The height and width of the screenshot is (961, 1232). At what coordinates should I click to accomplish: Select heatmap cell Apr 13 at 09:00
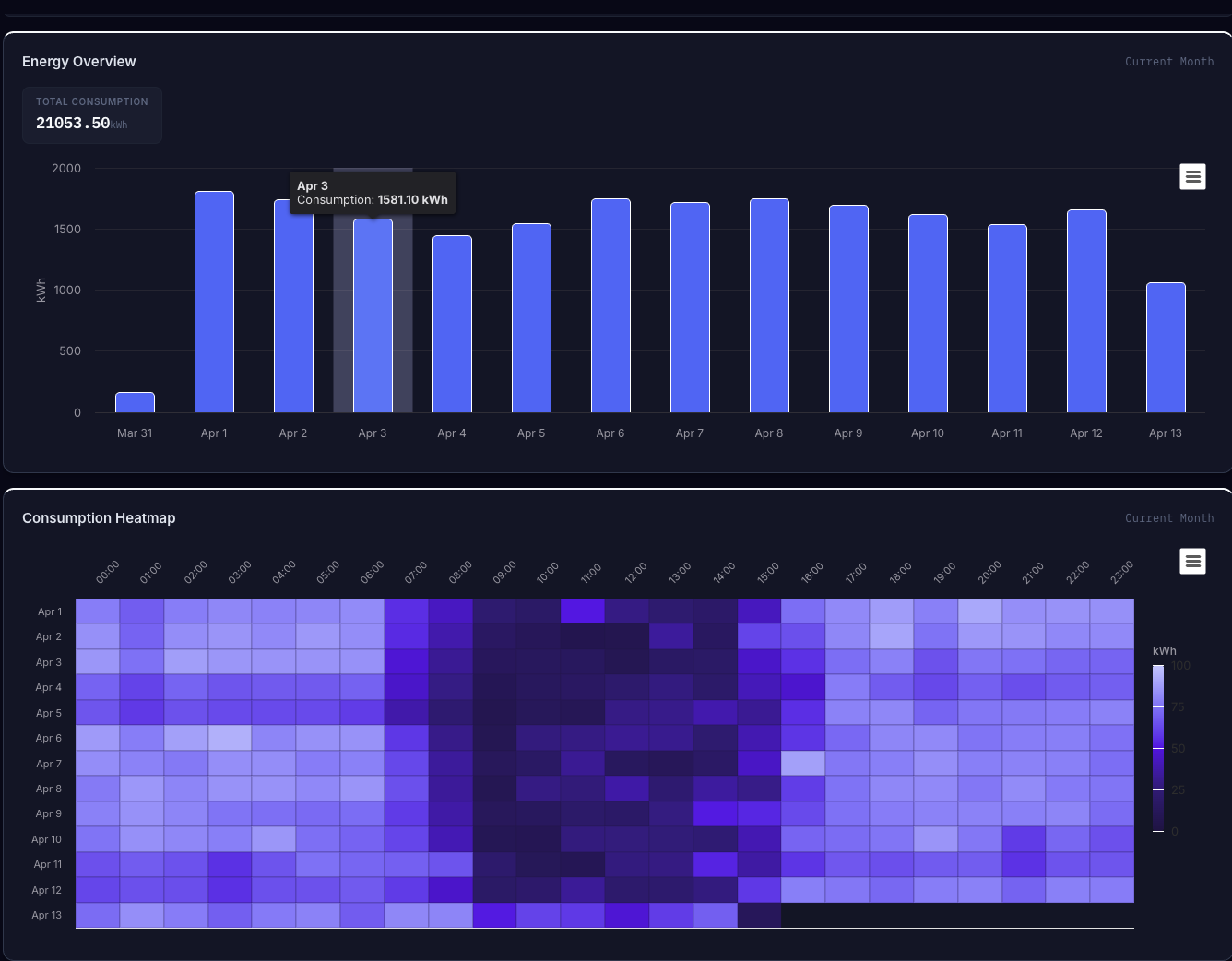(494, 915)
